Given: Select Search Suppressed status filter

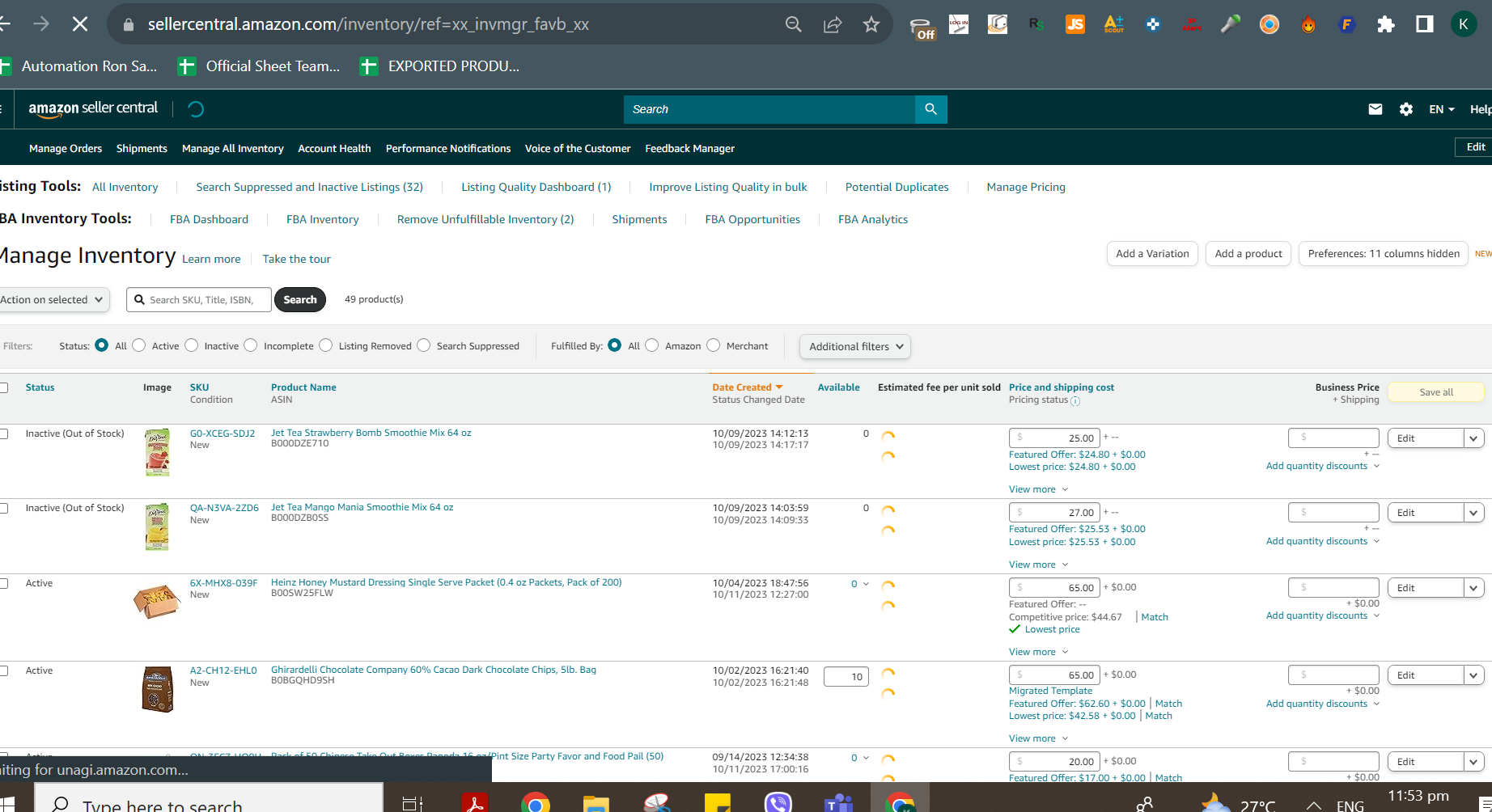Looking at the screenshot, I should pyautogui.click(x=424, y=345).
